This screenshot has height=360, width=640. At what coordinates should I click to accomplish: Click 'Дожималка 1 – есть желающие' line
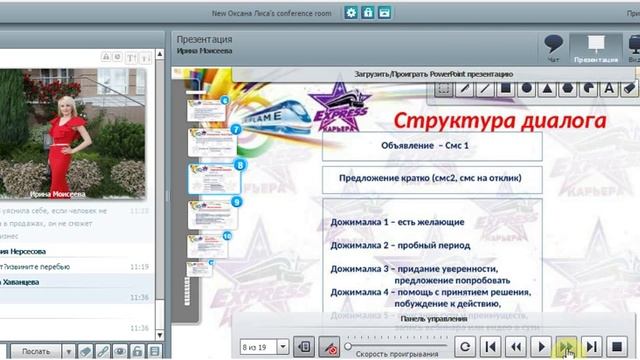pos(397,222)
